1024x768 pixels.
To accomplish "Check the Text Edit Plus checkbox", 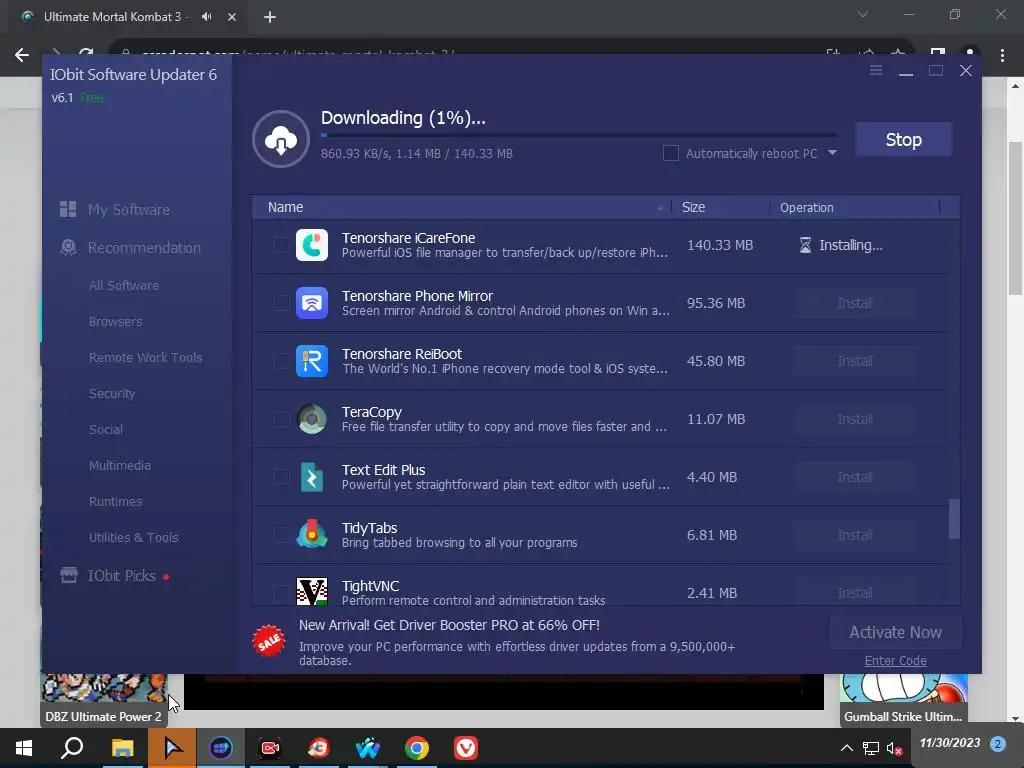I will [281, 477].
